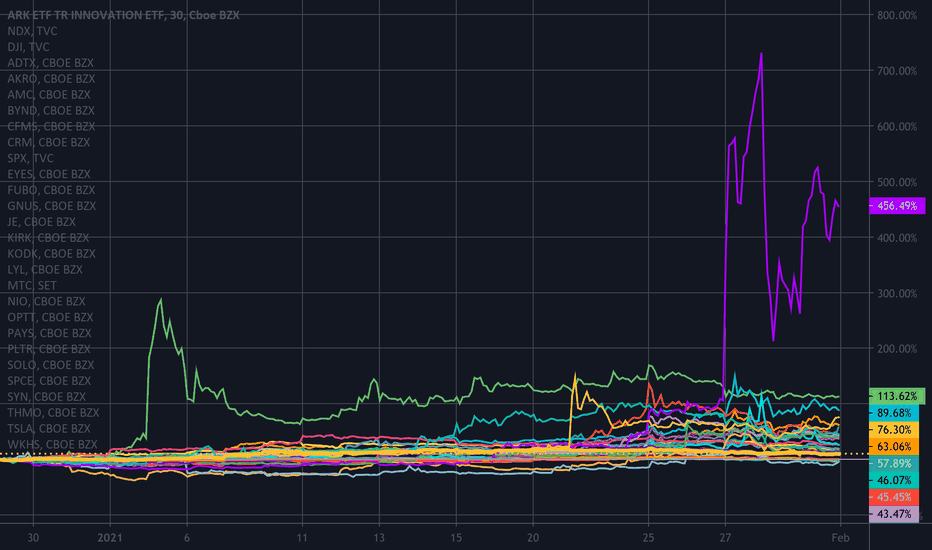Select the SPX, TVC legend entry

(x=30, y=158)
